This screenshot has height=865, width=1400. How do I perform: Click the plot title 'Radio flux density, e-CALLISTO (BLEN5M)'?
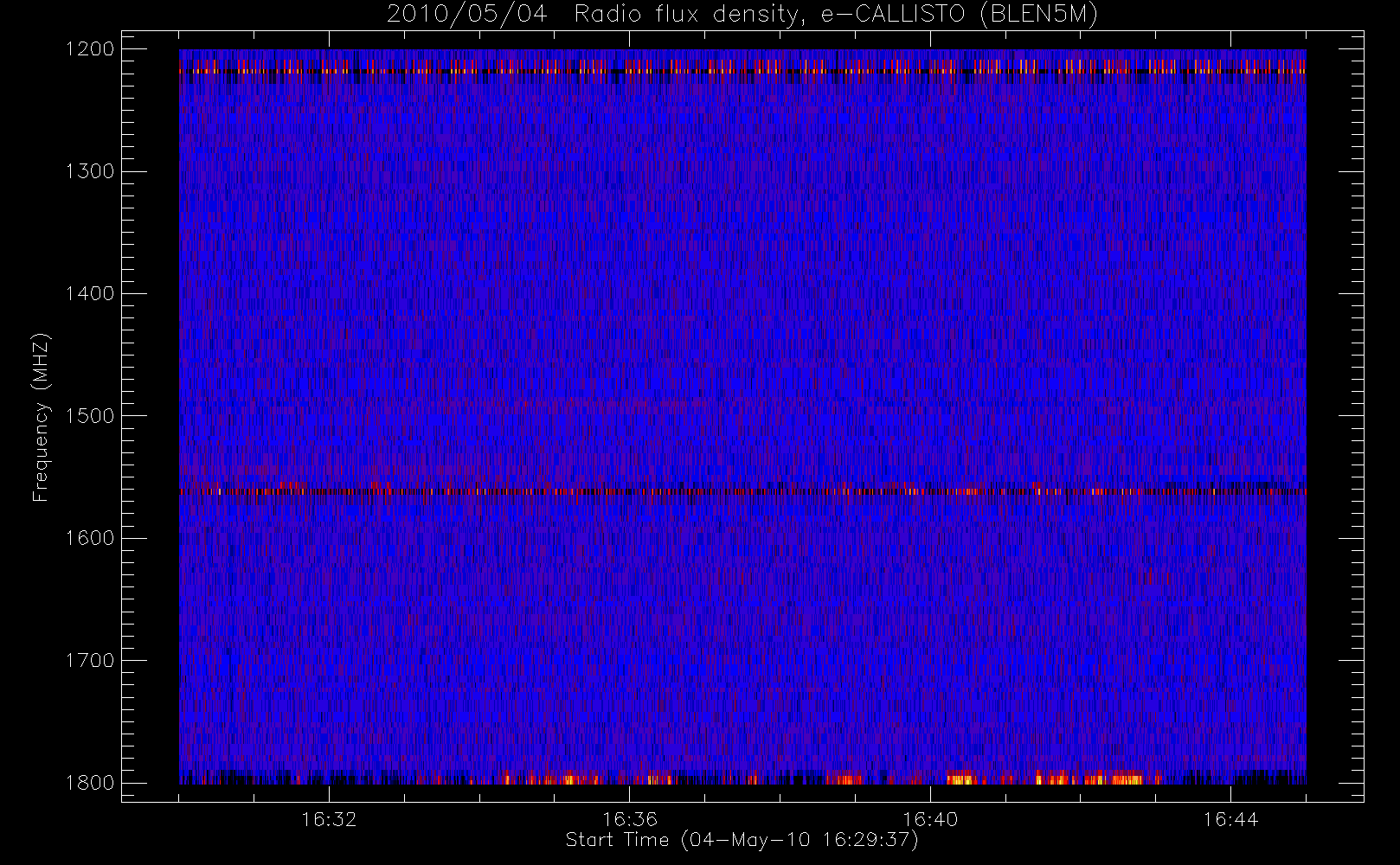pyautogui.click(x=837, y=15)
